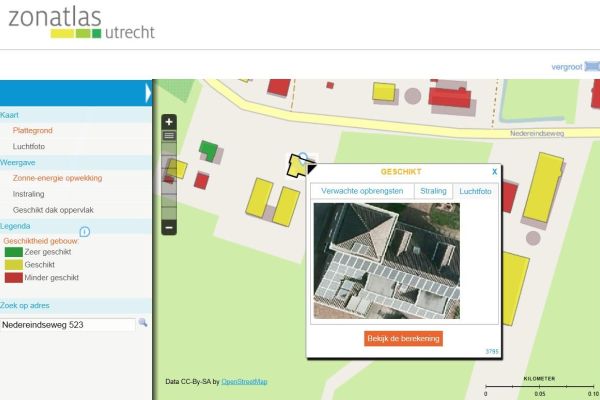The width and height of the screenshot is (600, 400).
Task: Click the zoom in plus button
Action: (169, 121)
